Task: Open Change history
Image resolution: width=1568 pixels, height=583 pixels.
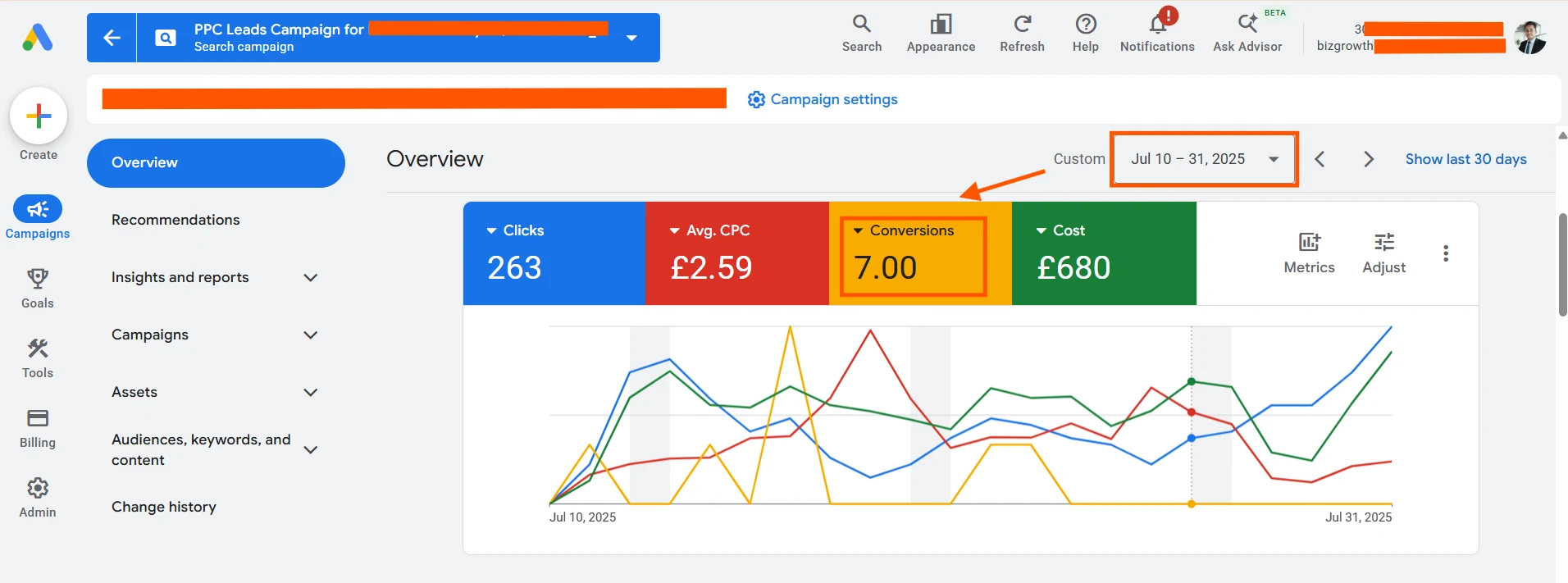Action: [x=164, y=507]
